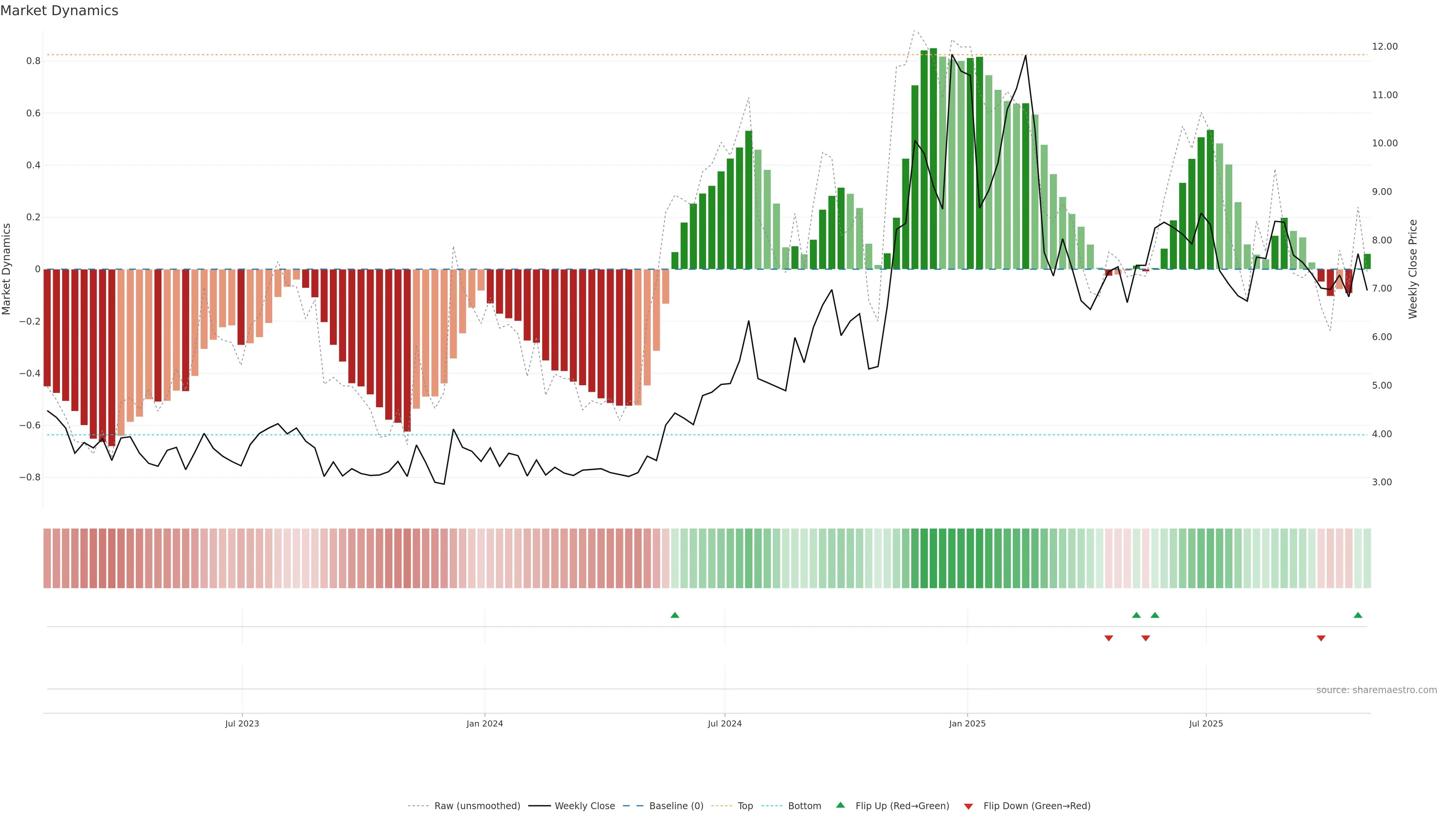Click the red down-triangle icon in the legend
1456x819 pixels.
(x=968, y=806)
